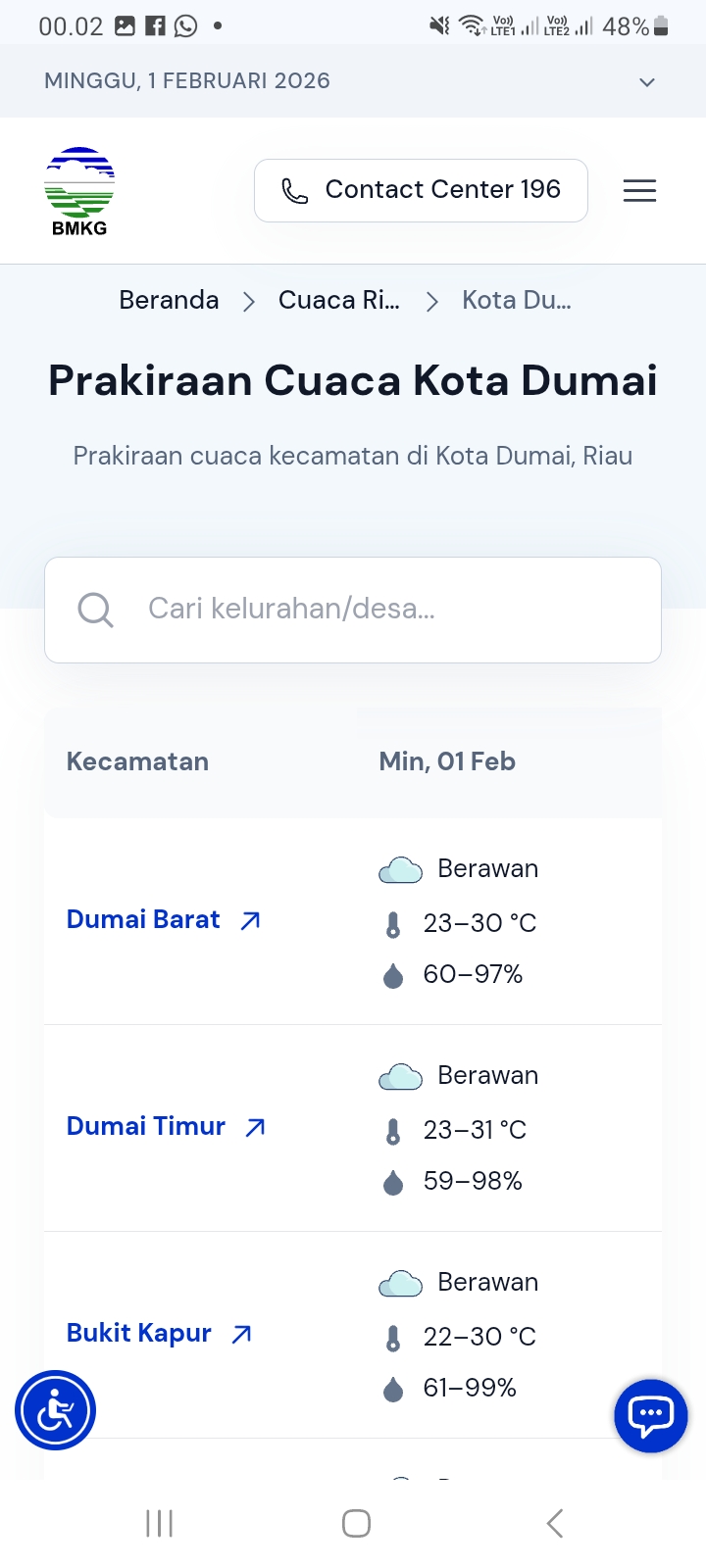The height and width of the screenshot is (1568, 706).
Task: Click arrow icon beside Bukit Kapur
Action: 242,1334
